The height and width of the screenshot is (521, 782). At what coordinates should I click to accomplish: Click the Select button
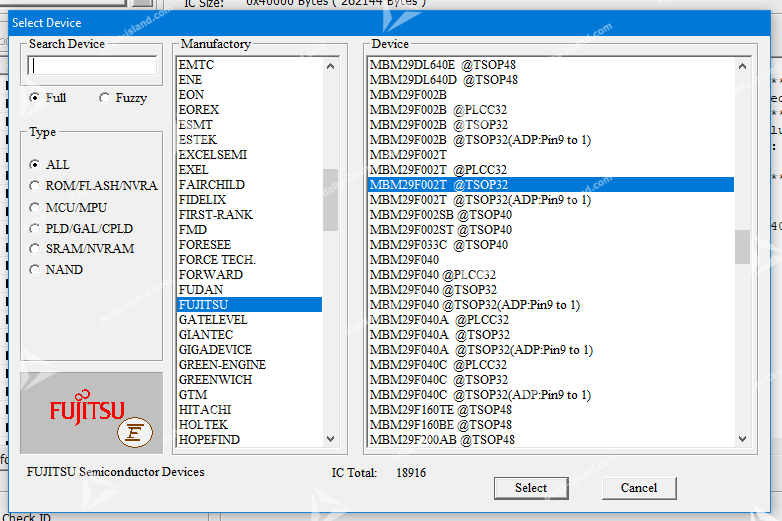(531, 488)
